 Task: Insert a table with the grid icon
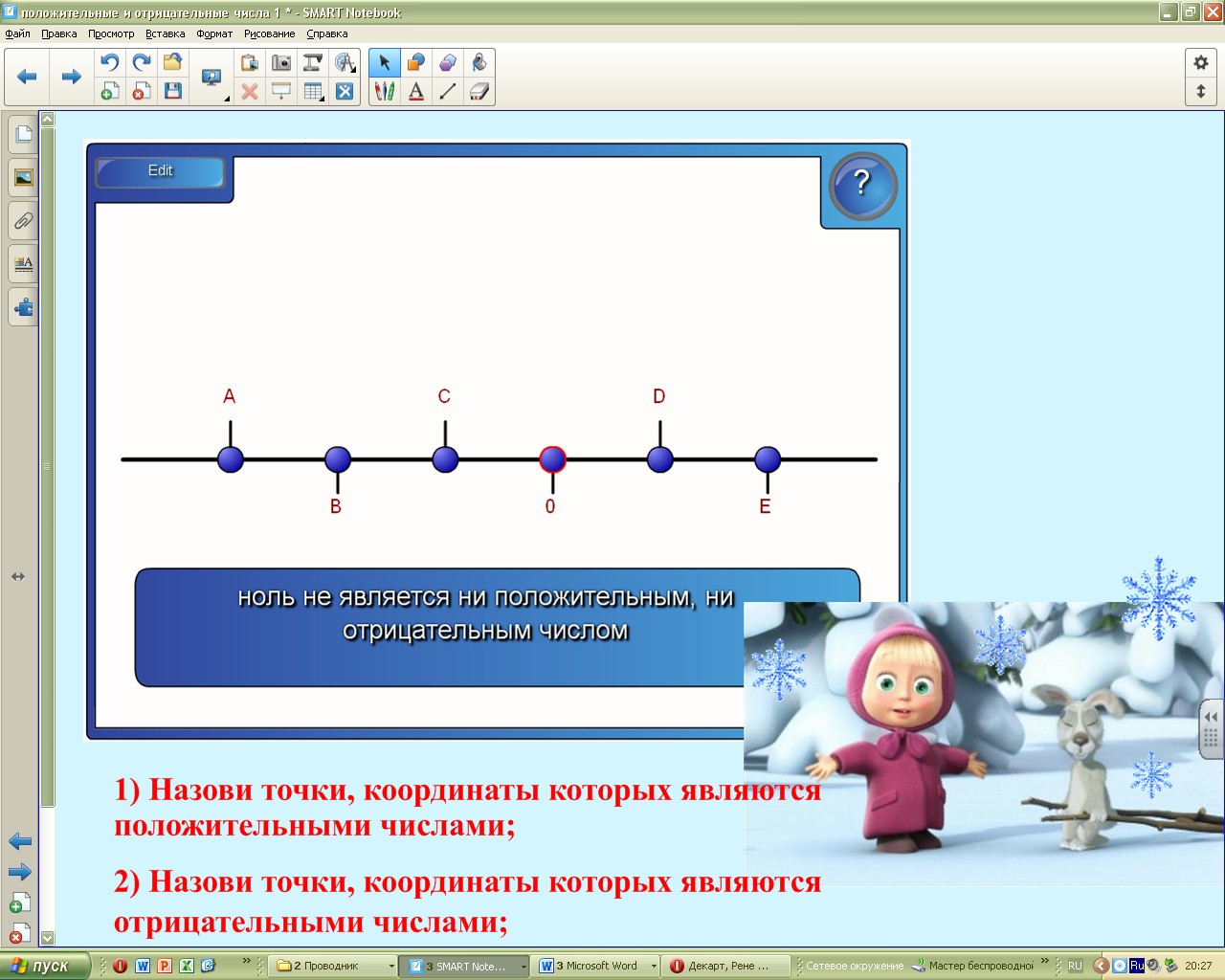pyautogui.click(x=313, y=91)
